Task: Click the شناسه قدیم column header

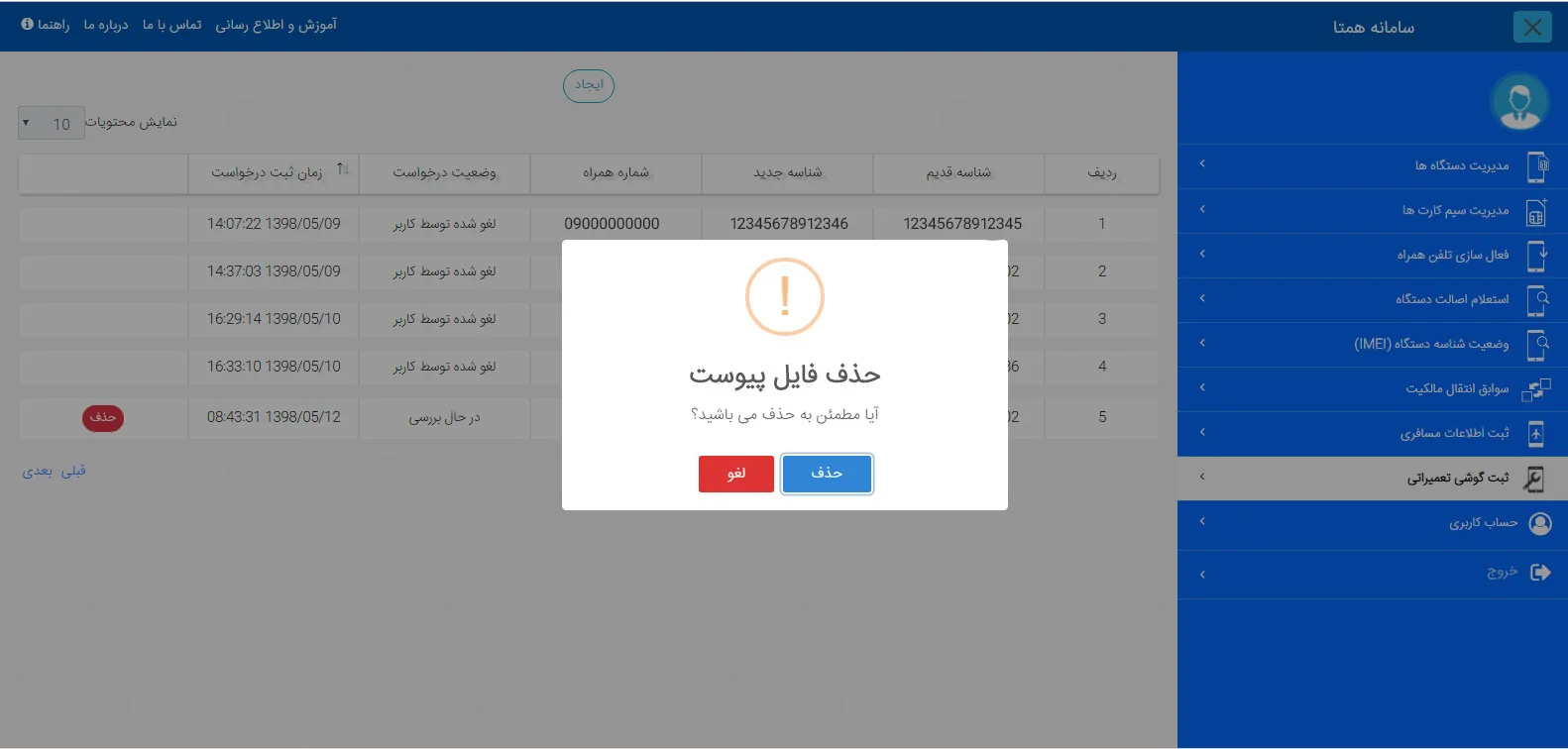Action: click(958, 172)
